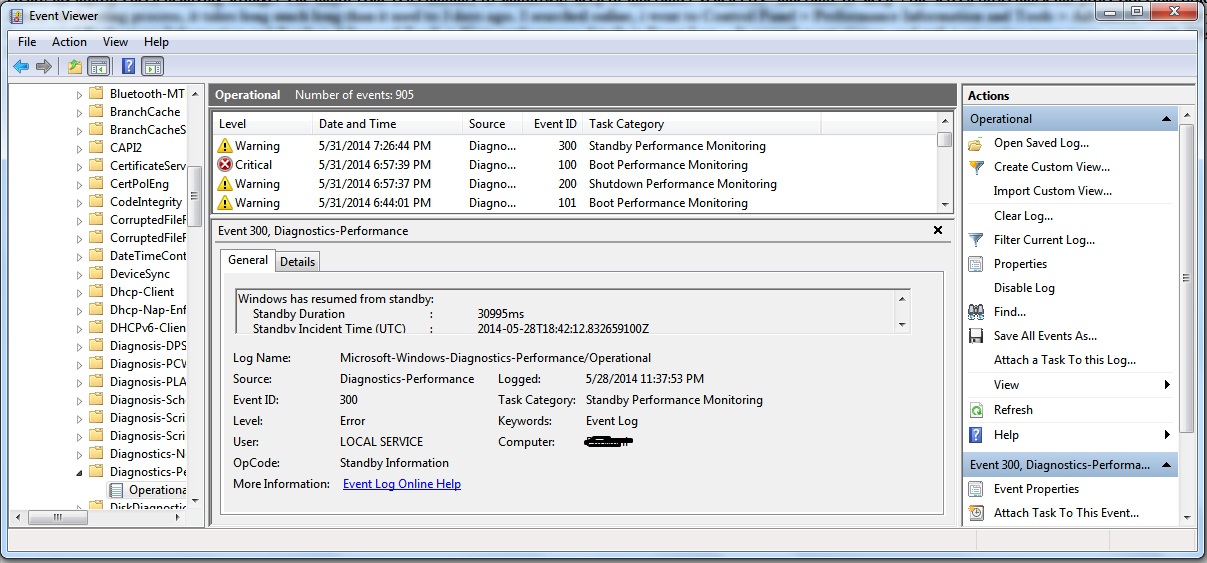Sort by the Date and Time column header
The height and width of the screenshot is (563, 1207).
point(388,124)
